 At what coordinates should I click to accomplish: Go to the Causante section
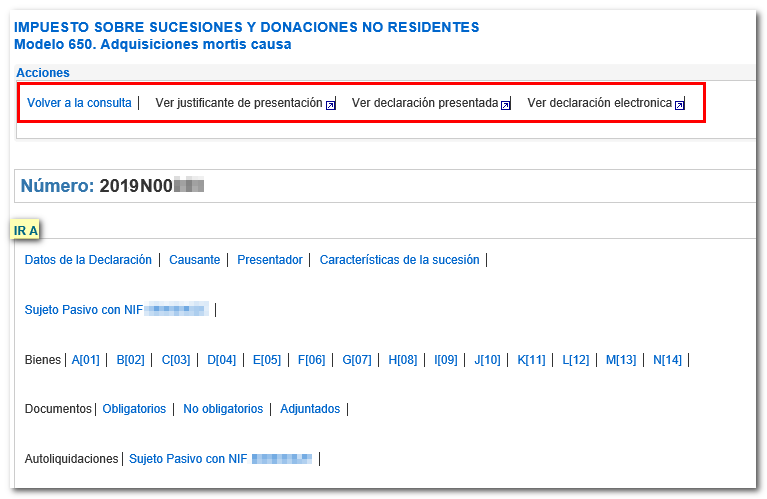tap(194, 260)
